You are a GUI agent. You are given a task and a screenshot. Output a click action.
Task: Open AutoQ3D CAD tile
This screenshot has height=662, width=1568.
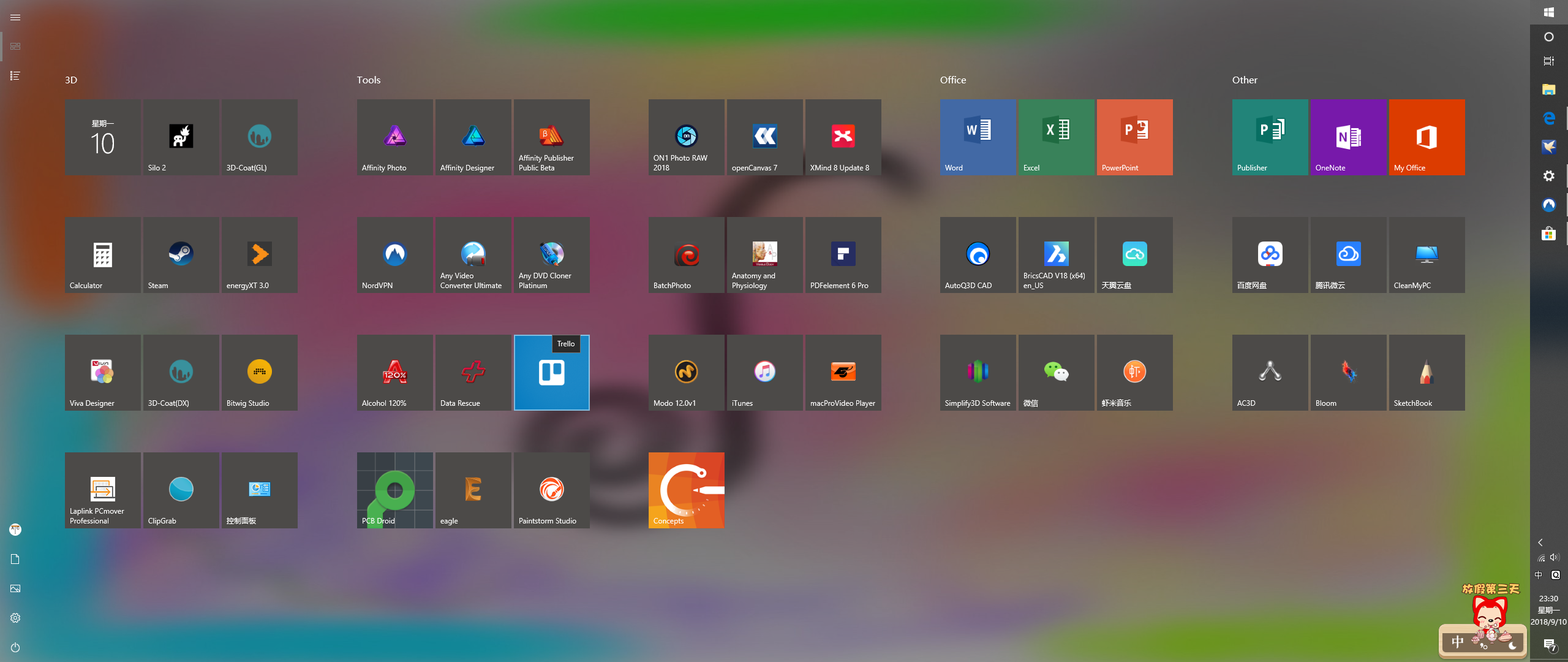pos(978,255)
